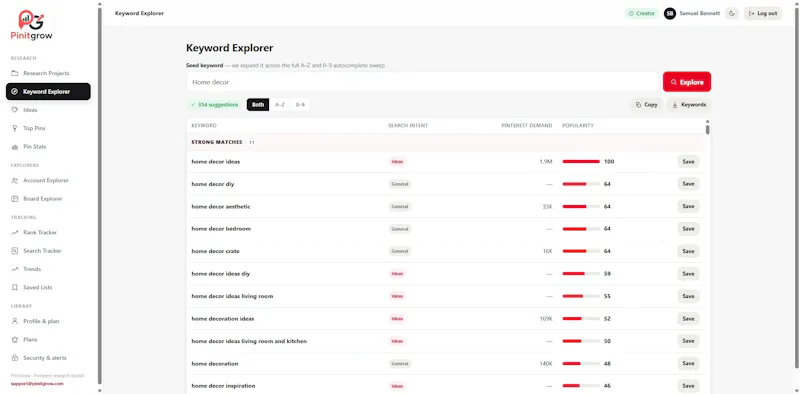This screenshot has width=800, height=394.
Task: Click the Security & alerts lock icon
Action: pyautogui.click(x=14, y=358)
